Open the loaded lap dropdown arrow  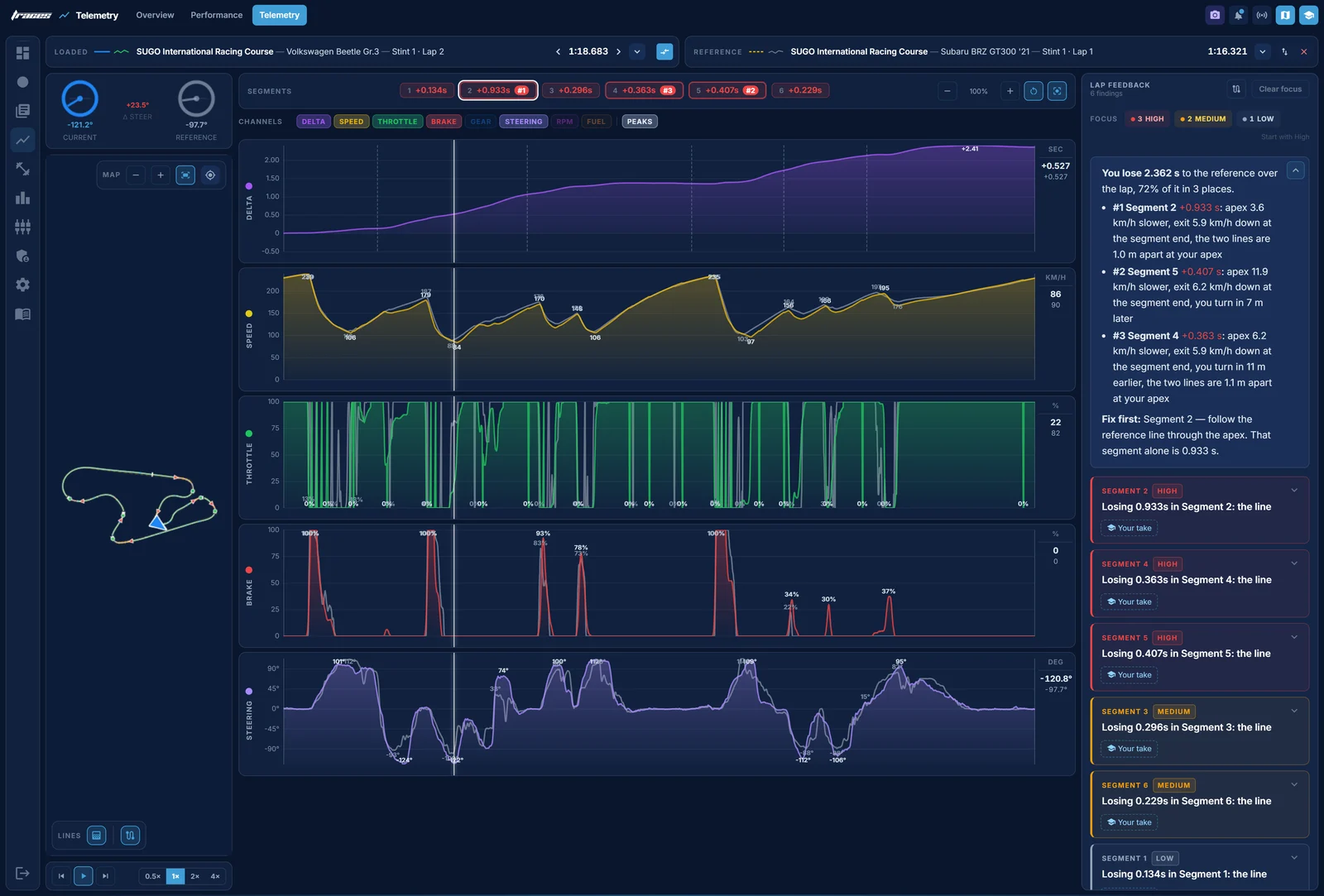click(637, 51)
